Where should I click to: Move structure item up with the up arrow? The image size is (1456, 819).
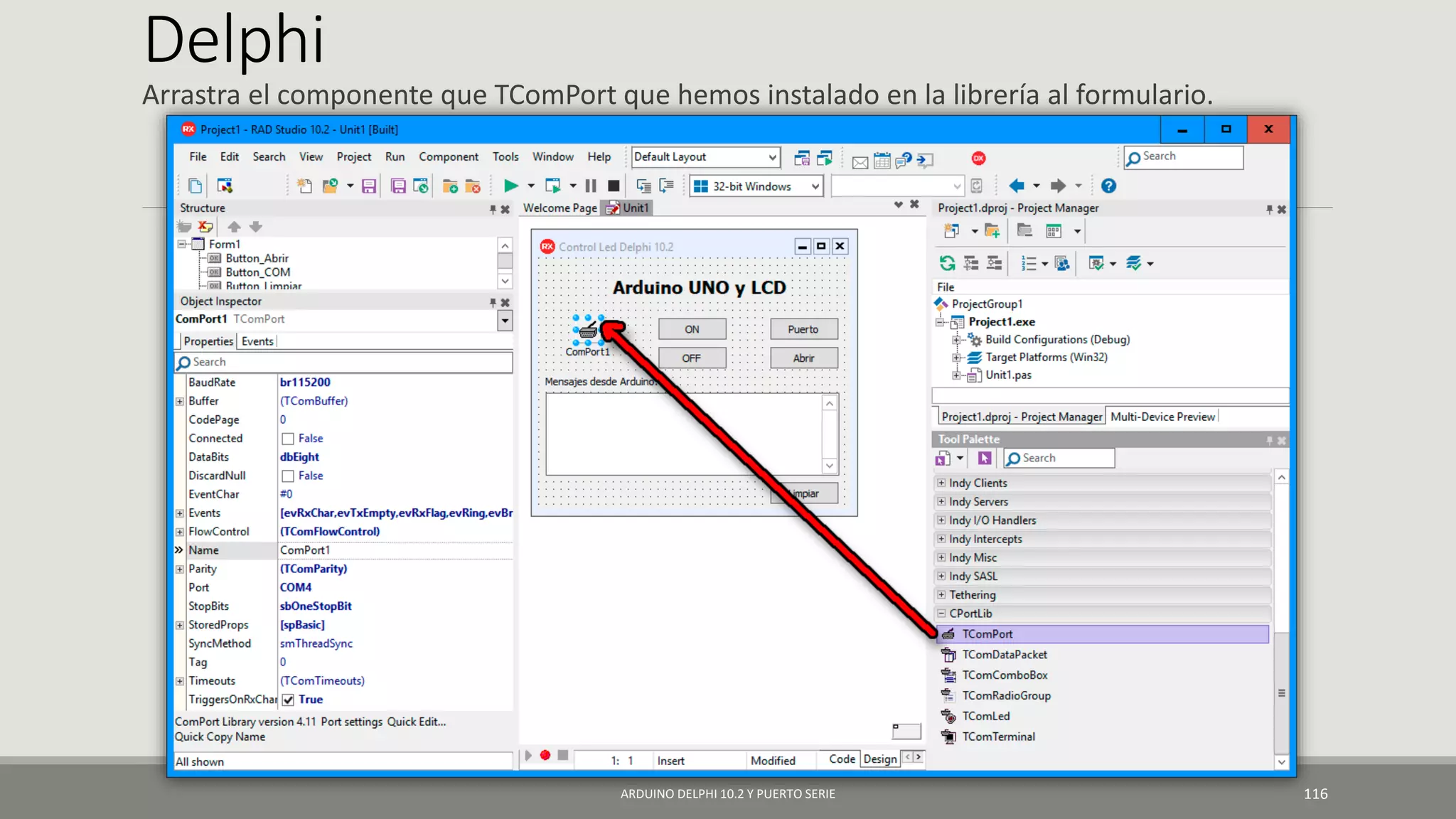pos(234,227)
